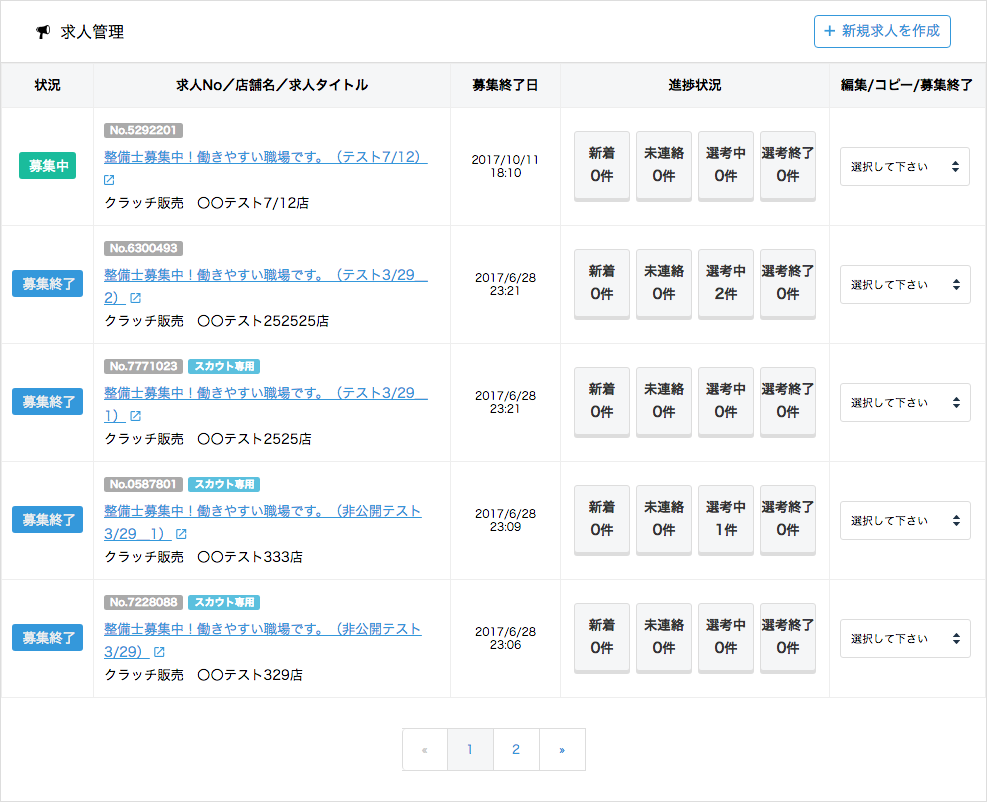Screen dimensions: 987x802
Task: Click external link icon beside job No.7771023 title
Action: (135, 416)
